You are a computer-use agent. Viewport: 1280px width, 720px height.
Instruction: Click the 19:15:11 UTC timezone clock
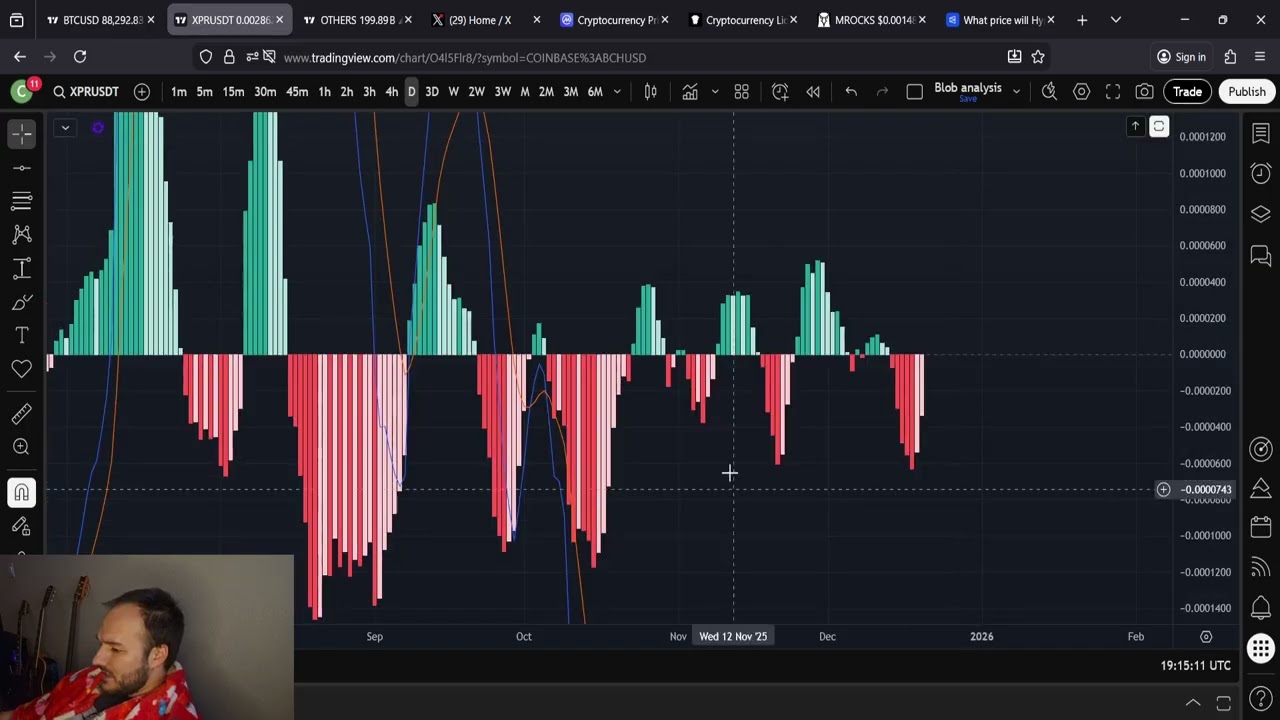tap(1195, 665)
